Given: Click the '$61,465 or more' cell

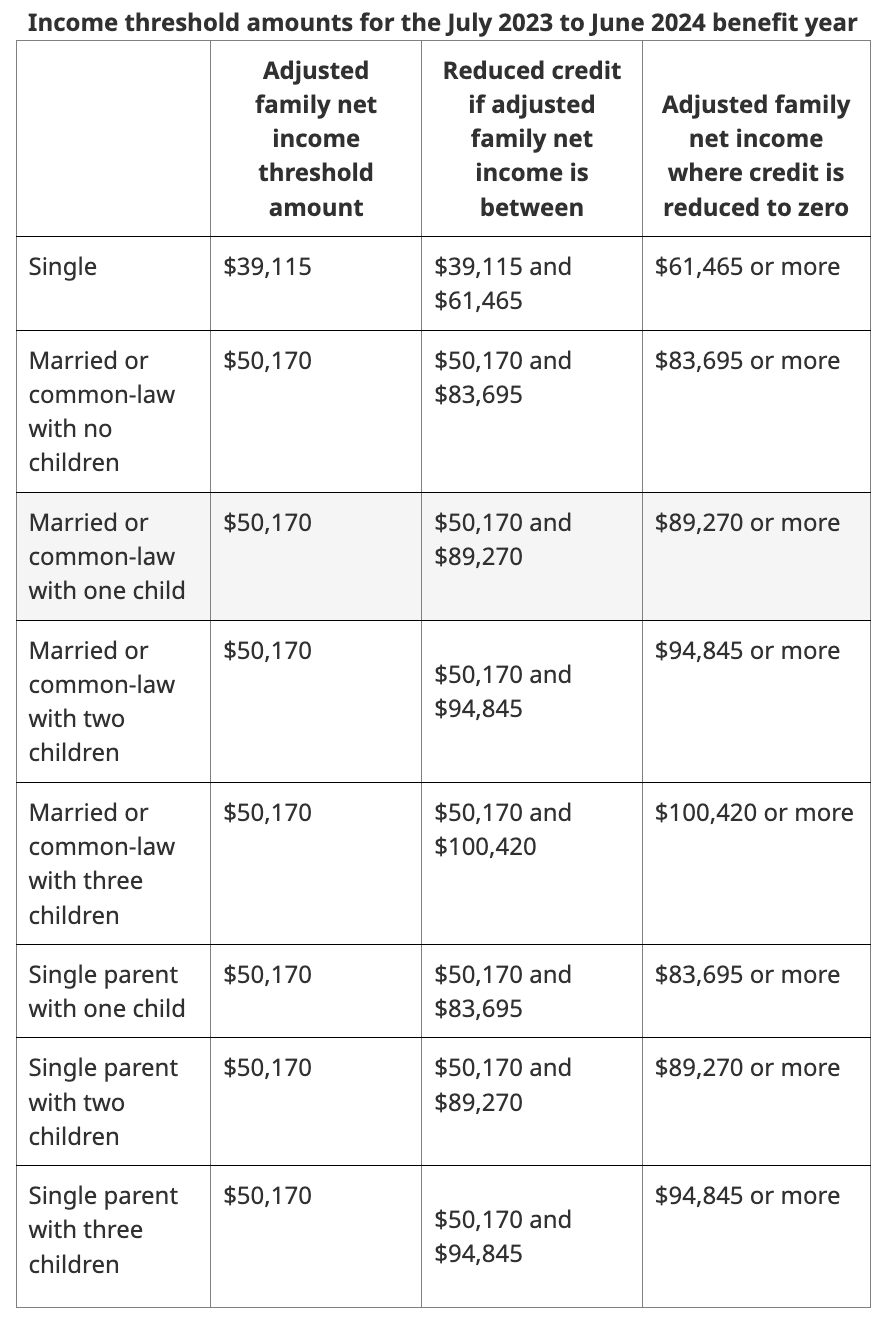Looking at the screenshot, I should pyautogui.click(x=747, y=267).
